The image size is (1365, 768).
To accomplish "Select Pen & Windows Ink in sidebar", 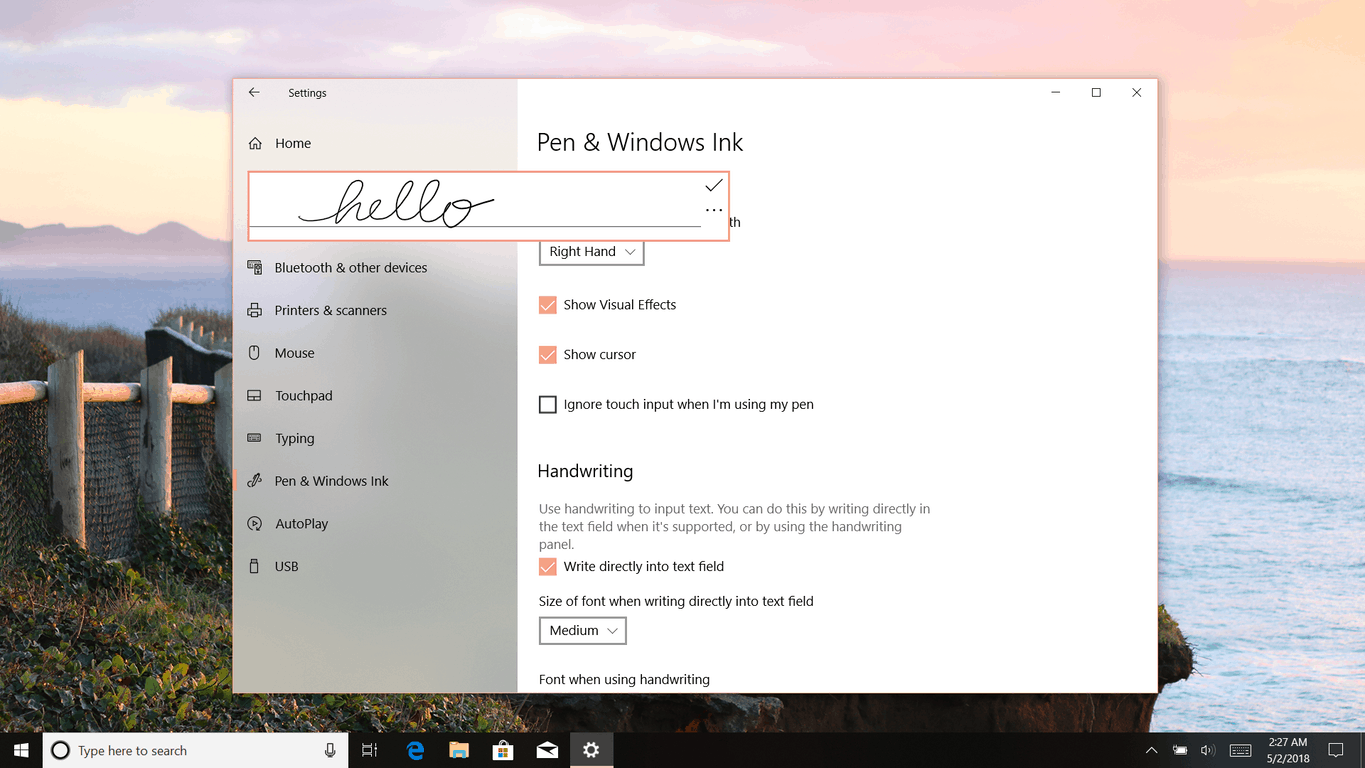I will point(375,481).
